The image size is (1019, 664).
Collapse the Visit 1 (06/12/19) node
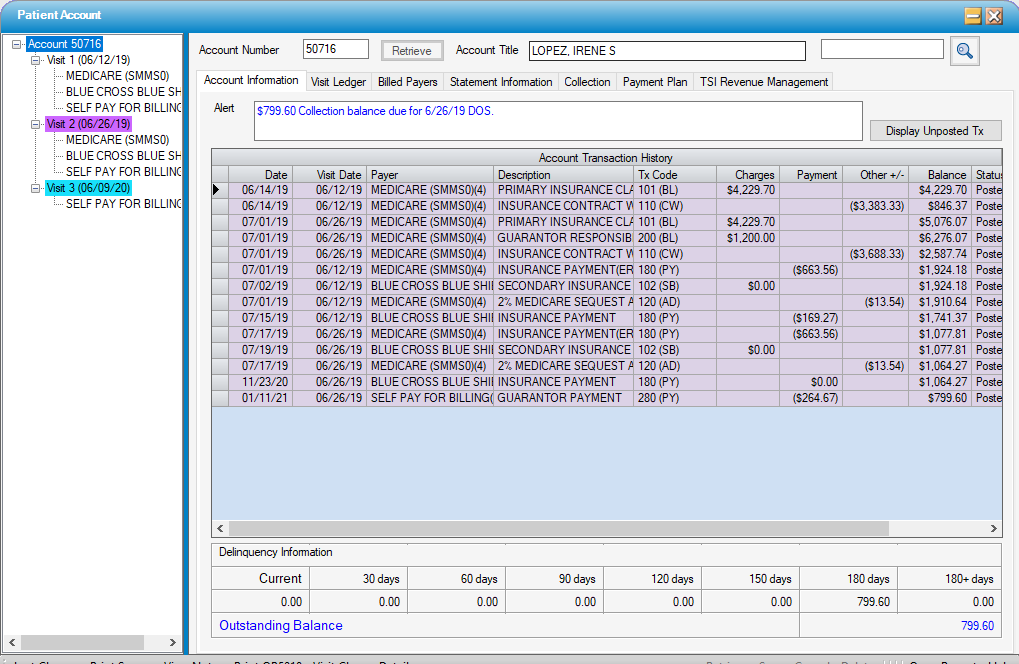coord(36,60)
